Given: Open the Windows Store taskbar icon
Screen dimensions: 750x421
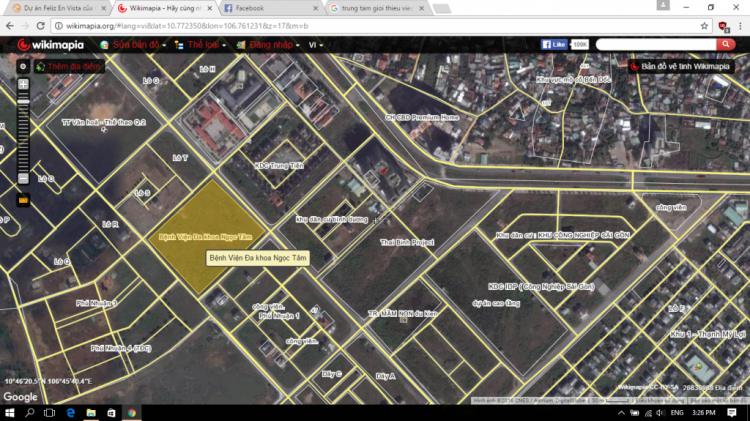Looking at the screenshot, I should tap(111, 412).
